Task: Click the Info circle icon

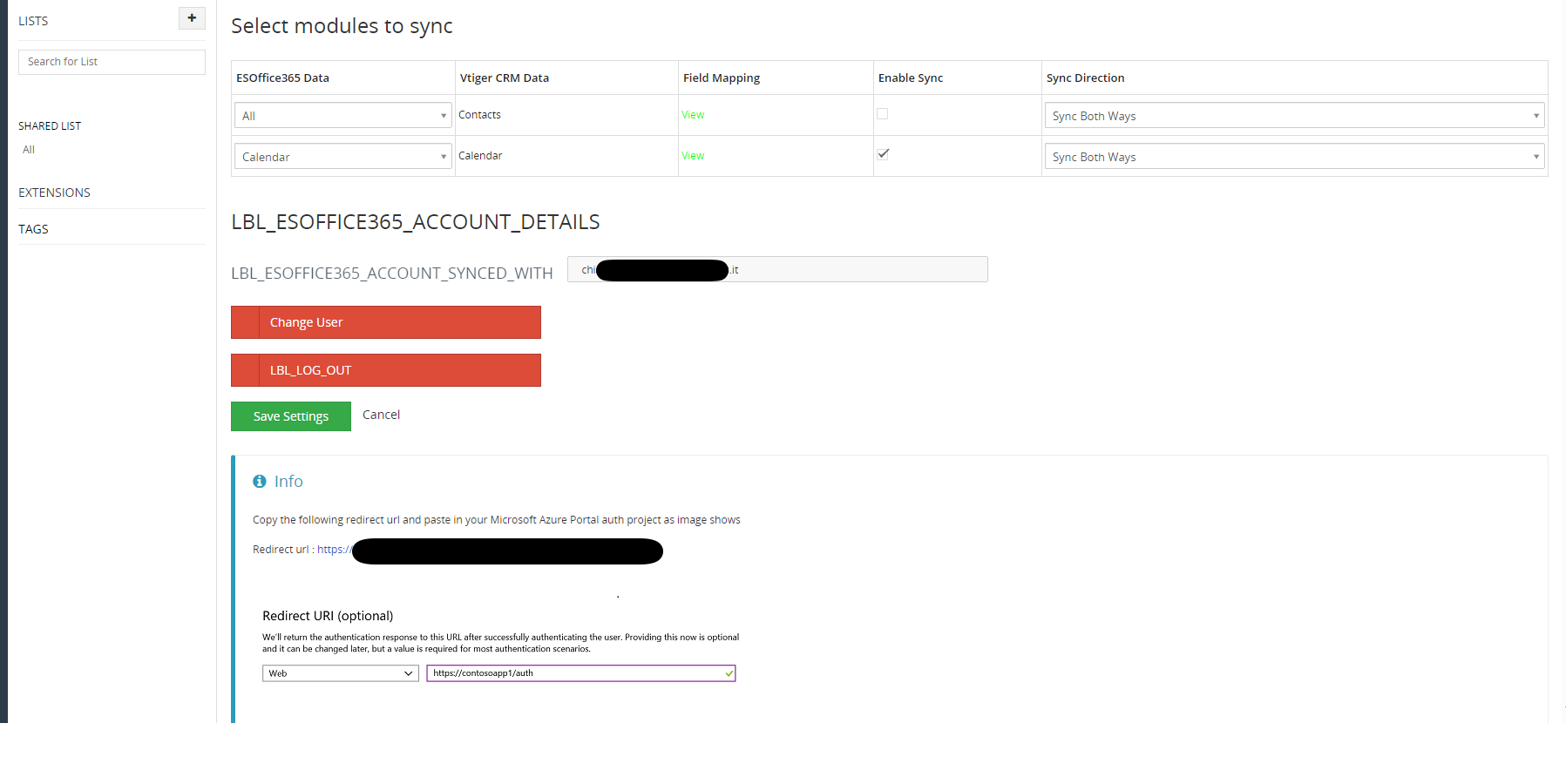Action: click(260, 481)
